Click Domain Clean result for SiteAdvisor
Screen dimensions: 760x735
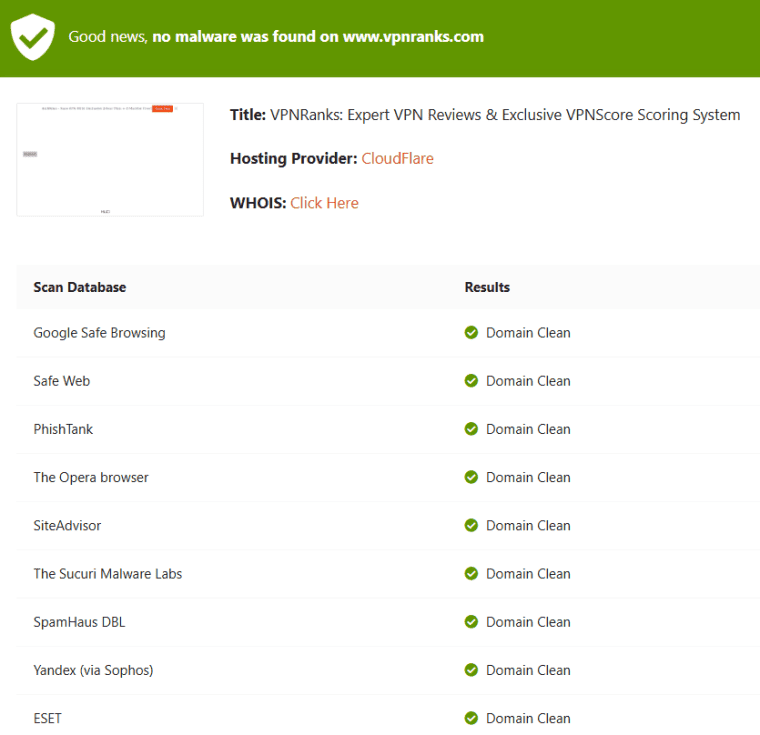click(528, 525)
